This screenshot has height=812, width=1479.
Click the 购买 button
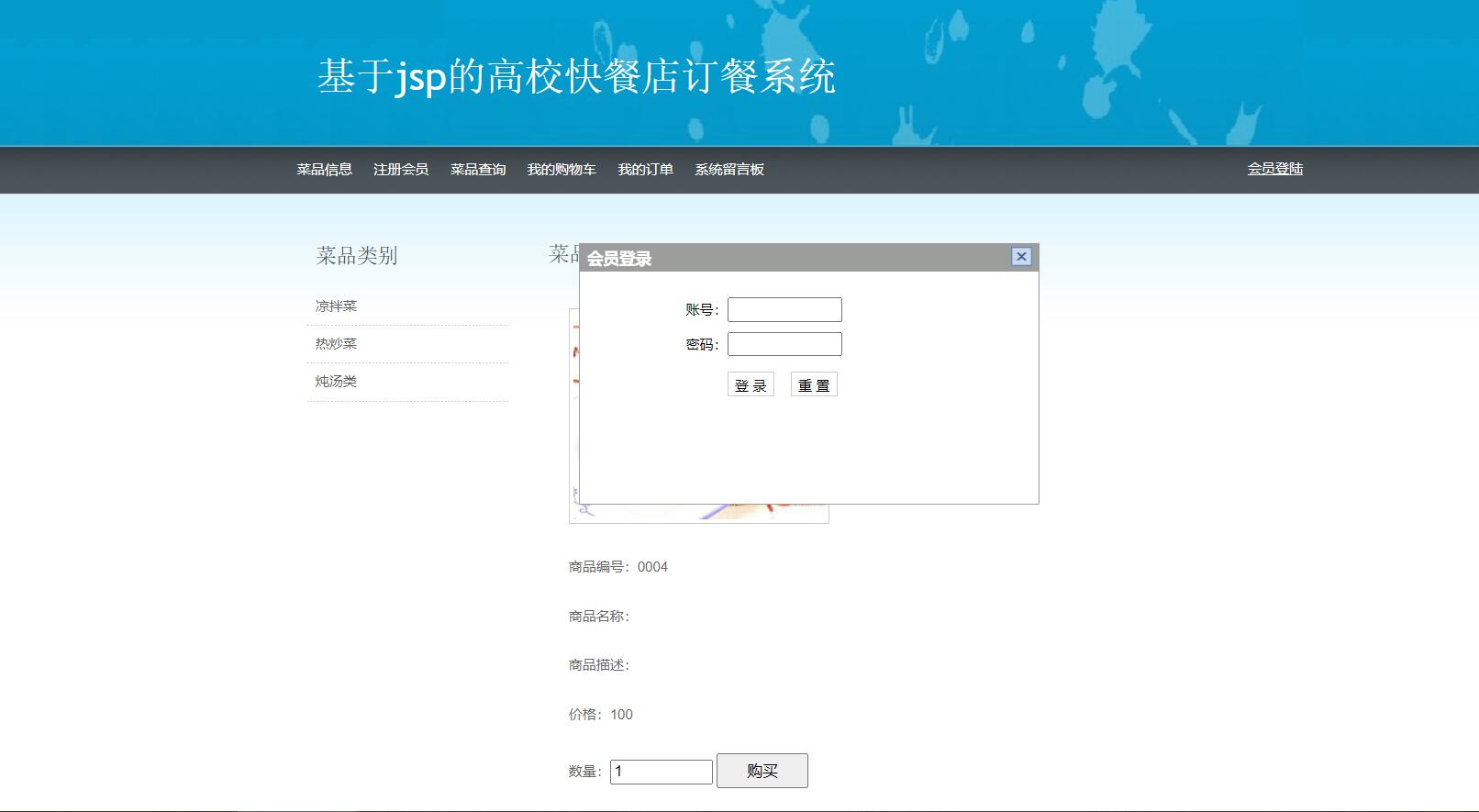pyautogui.click(x=762, y=771)
